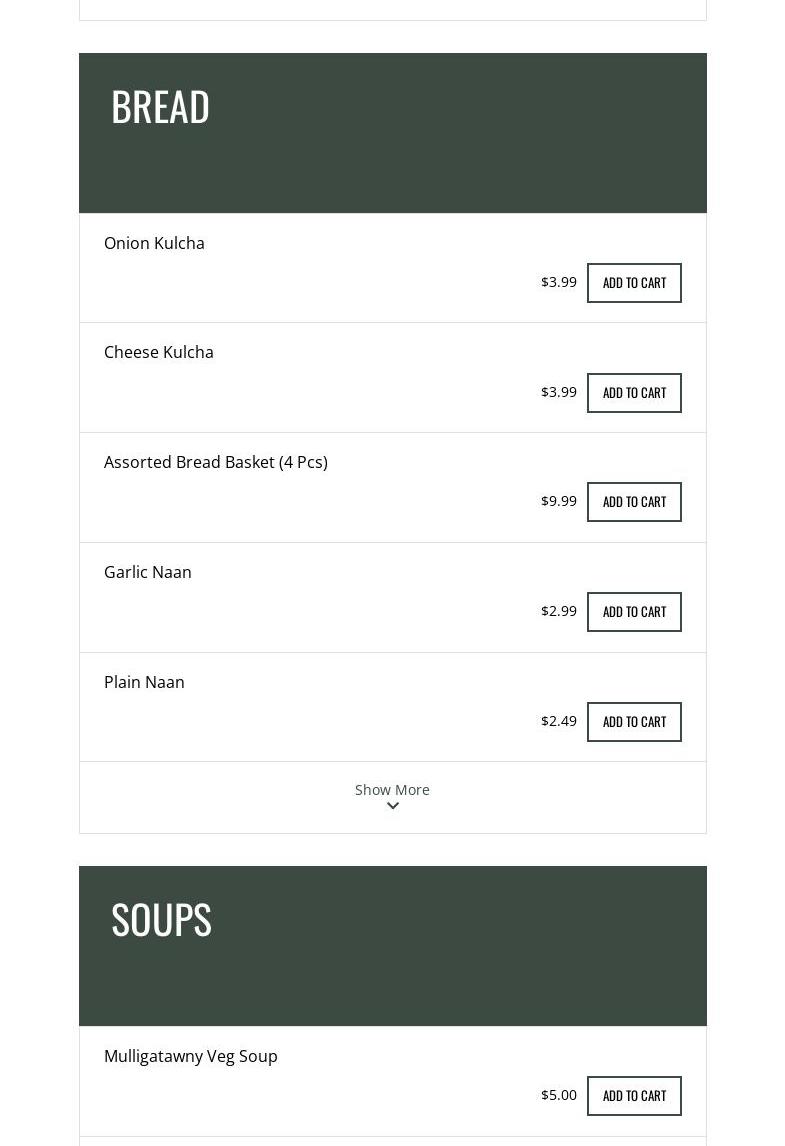This screenshot has height=1146, width=785.
Task: Select the Garlic Naan item title
Action: [x=148, y=572]
